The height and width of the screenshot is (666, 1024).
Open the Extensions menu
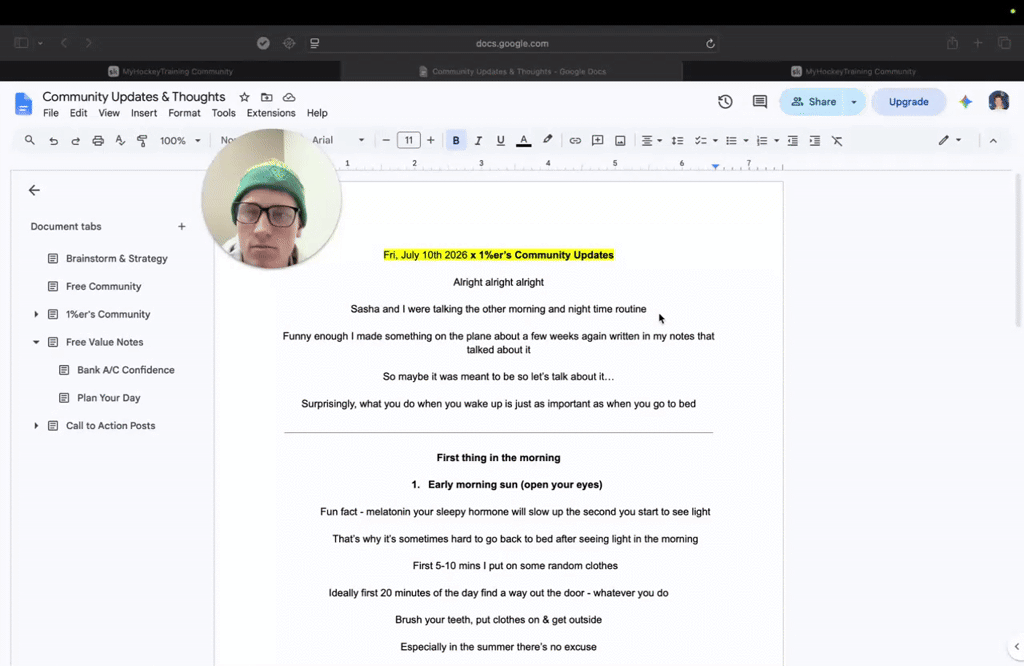tap(271, 113)
